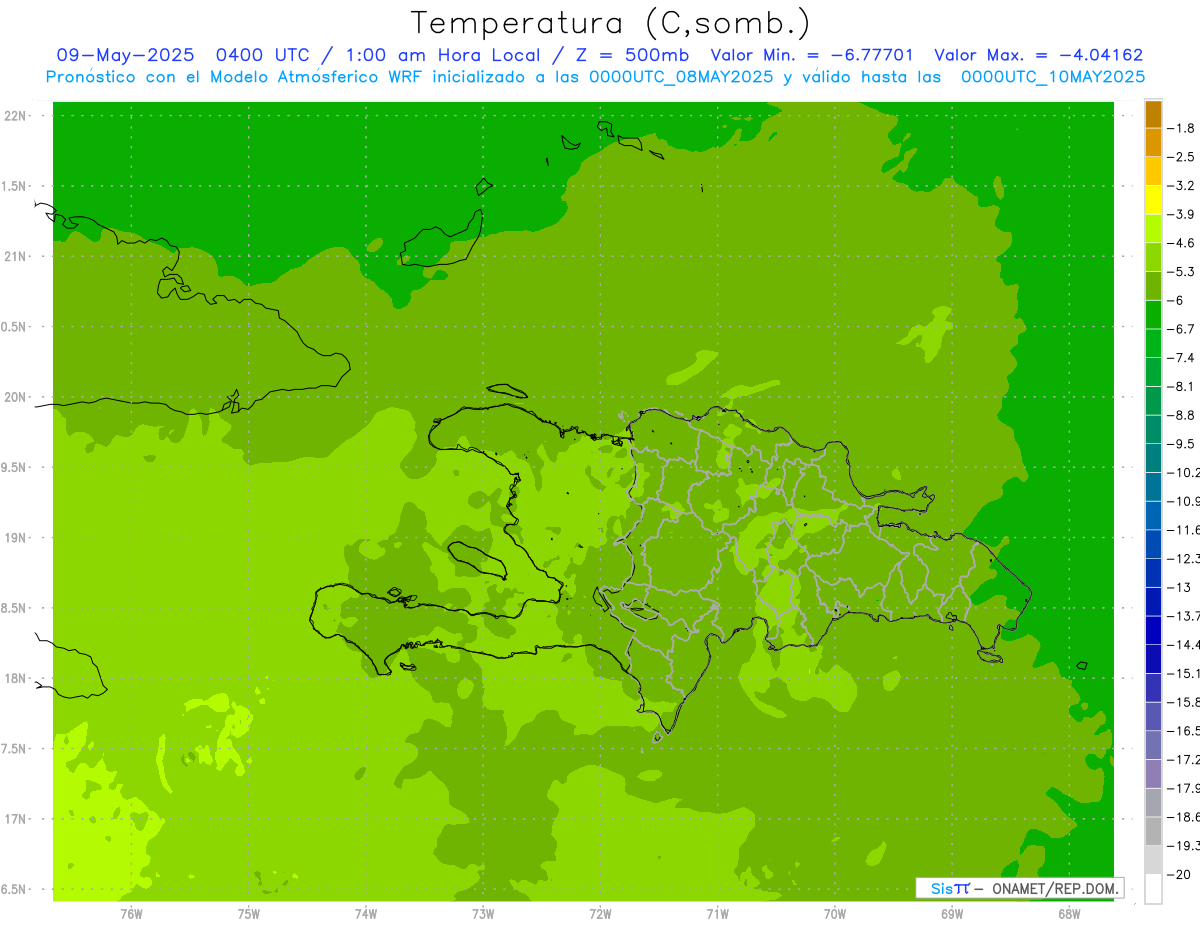Click the '17N' latitude label
1200x927 pixels.
point(15,819)
